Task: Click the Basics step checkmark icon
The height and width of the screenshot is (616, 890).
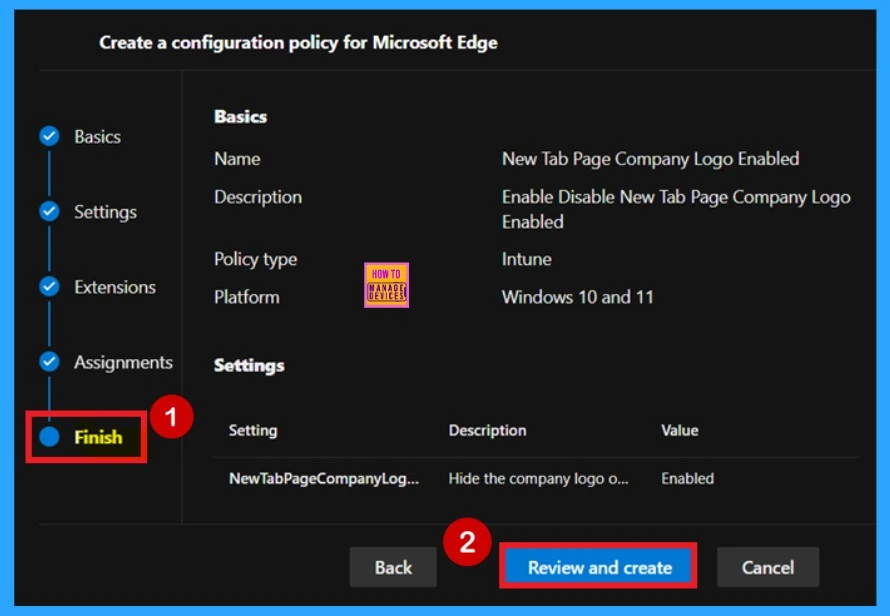Action: click(49, 136)
